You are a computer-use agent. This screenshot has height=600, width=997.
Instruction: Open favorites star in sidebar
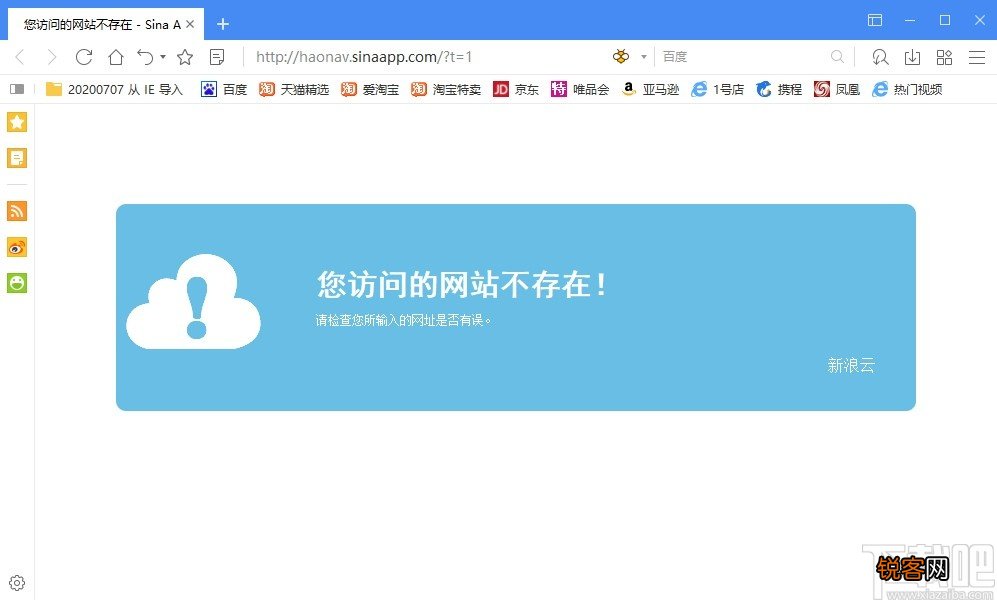point(17,122)
